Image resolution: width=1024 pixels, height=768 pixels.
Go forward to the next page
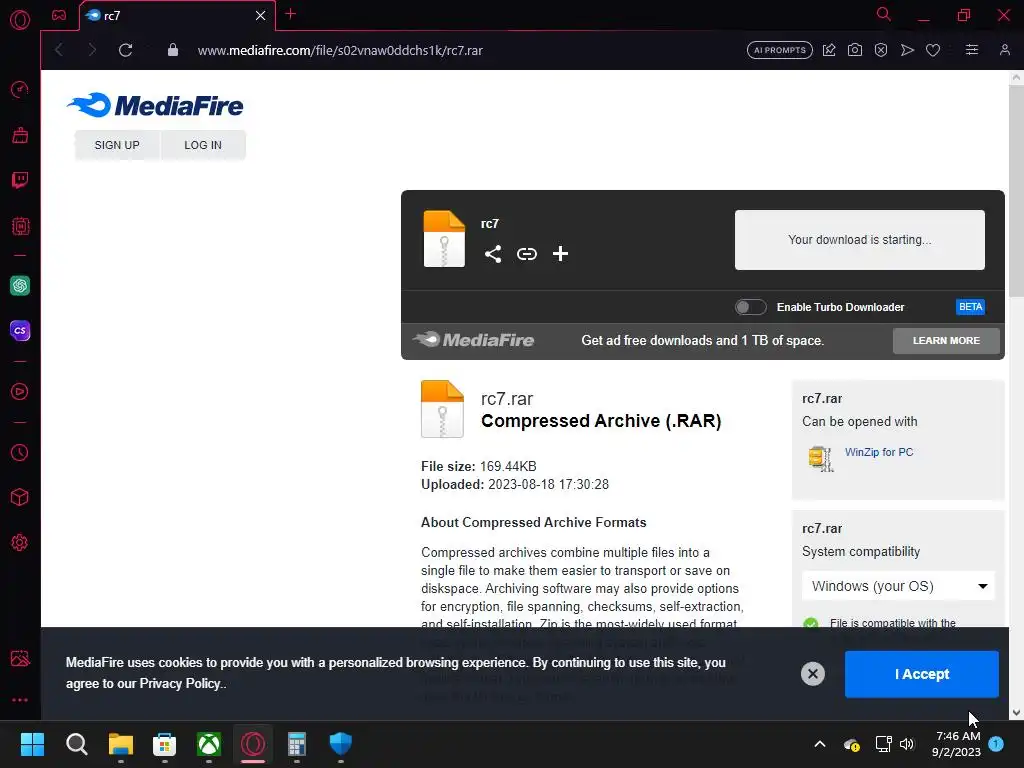point(92,50)
